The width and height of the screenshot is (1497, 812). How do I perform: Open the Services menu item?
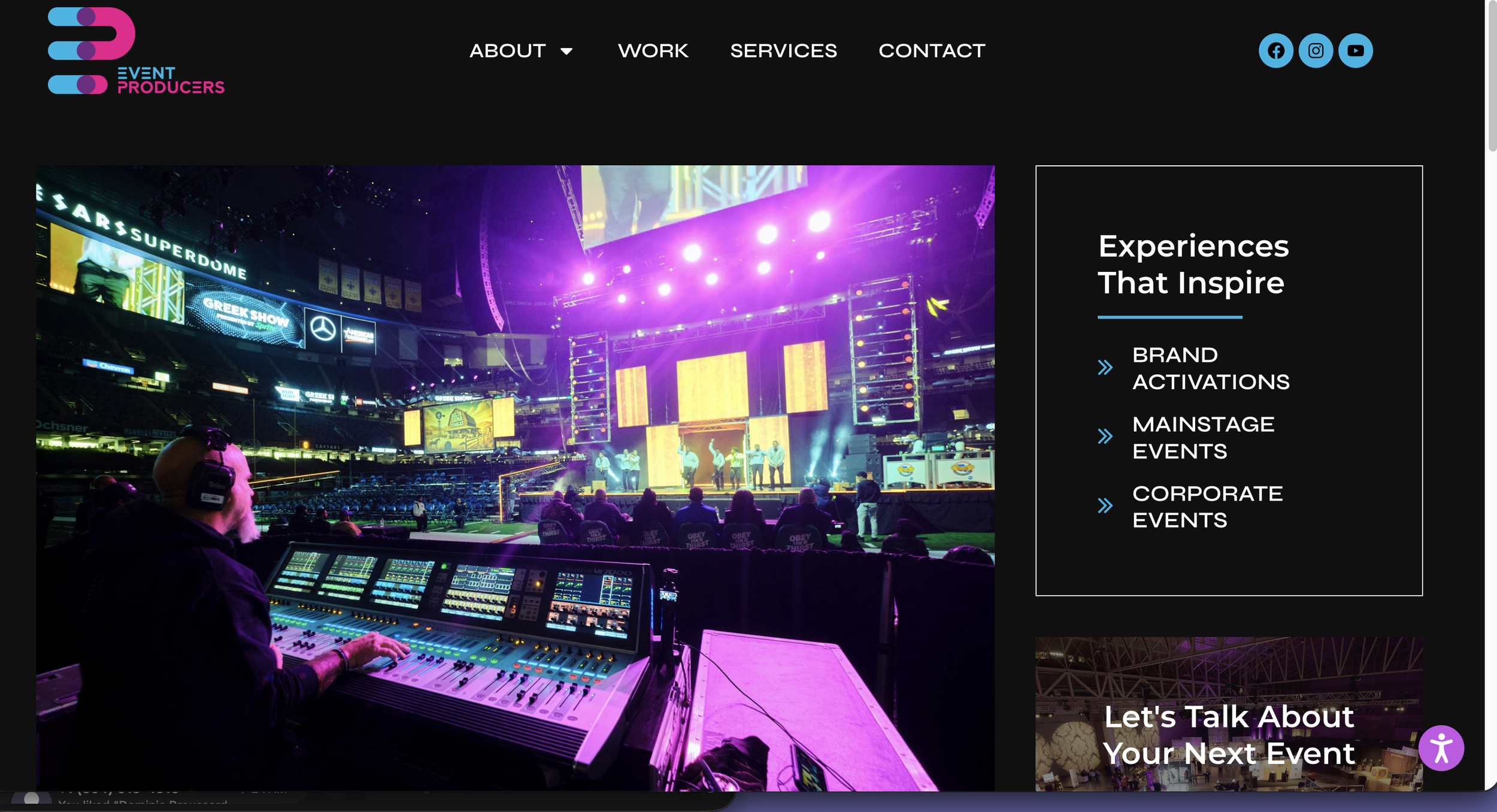tap(783, 51)
